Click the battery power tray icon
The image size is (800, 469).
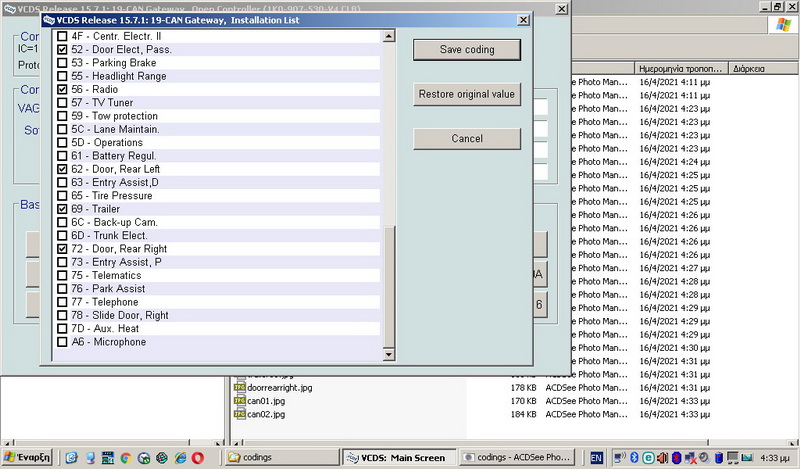(x=719, y=458)
